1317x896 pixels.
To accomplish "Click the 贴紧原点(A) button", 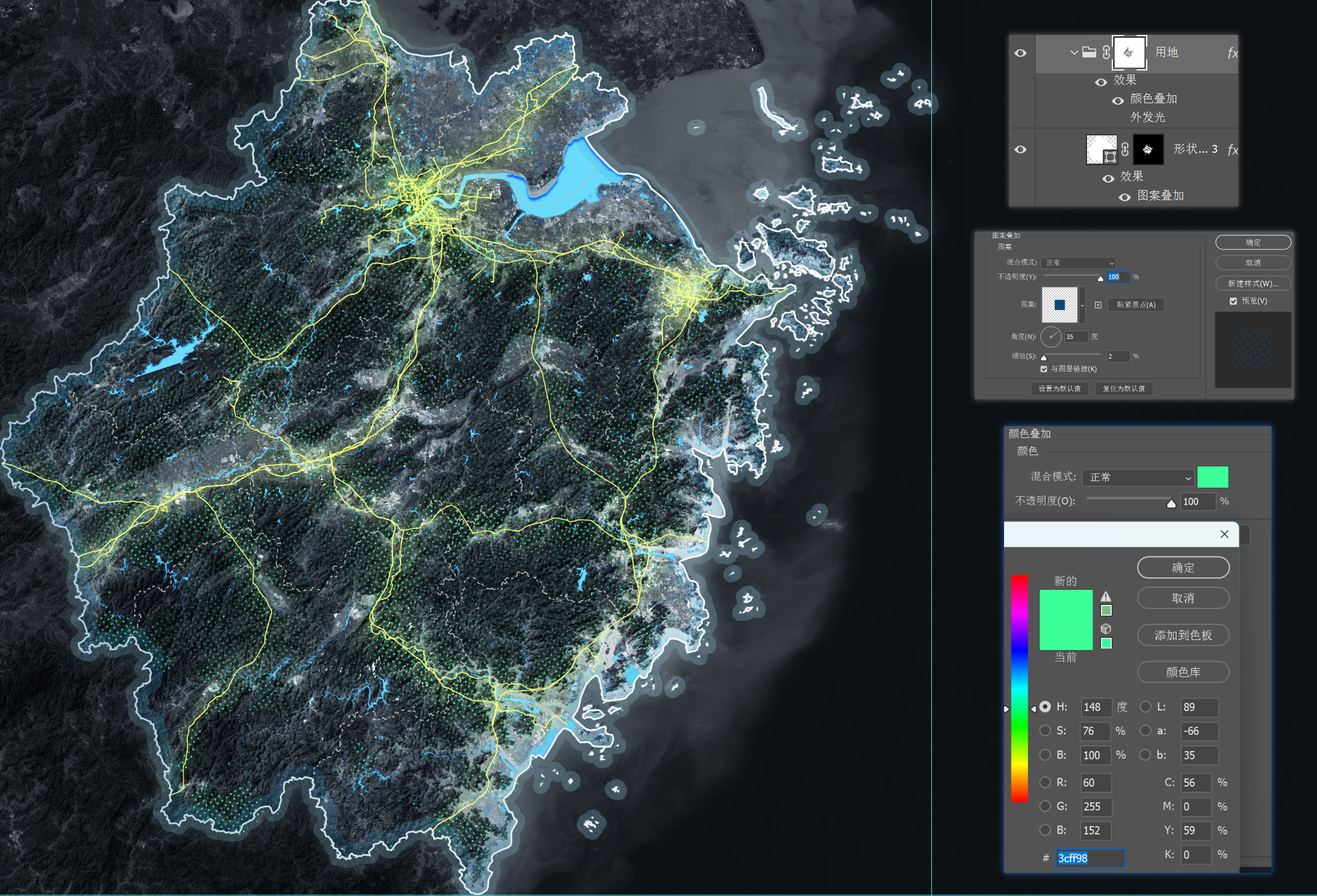I will coord(1135,305).
